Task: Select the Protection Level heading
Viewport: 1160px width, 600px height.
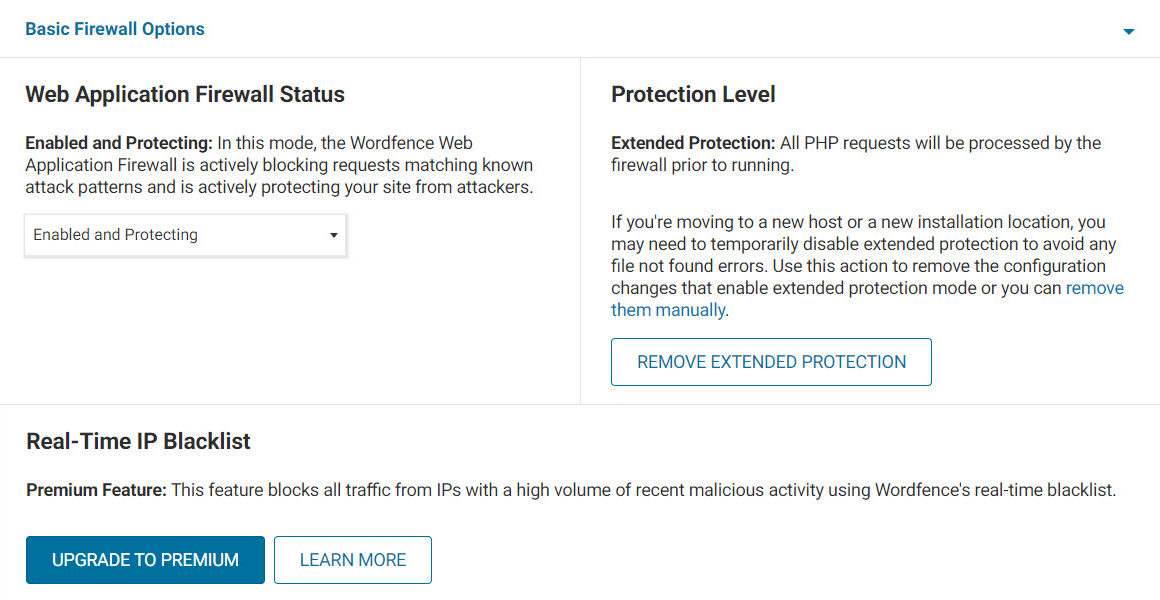Action: [x=693, y=95]
